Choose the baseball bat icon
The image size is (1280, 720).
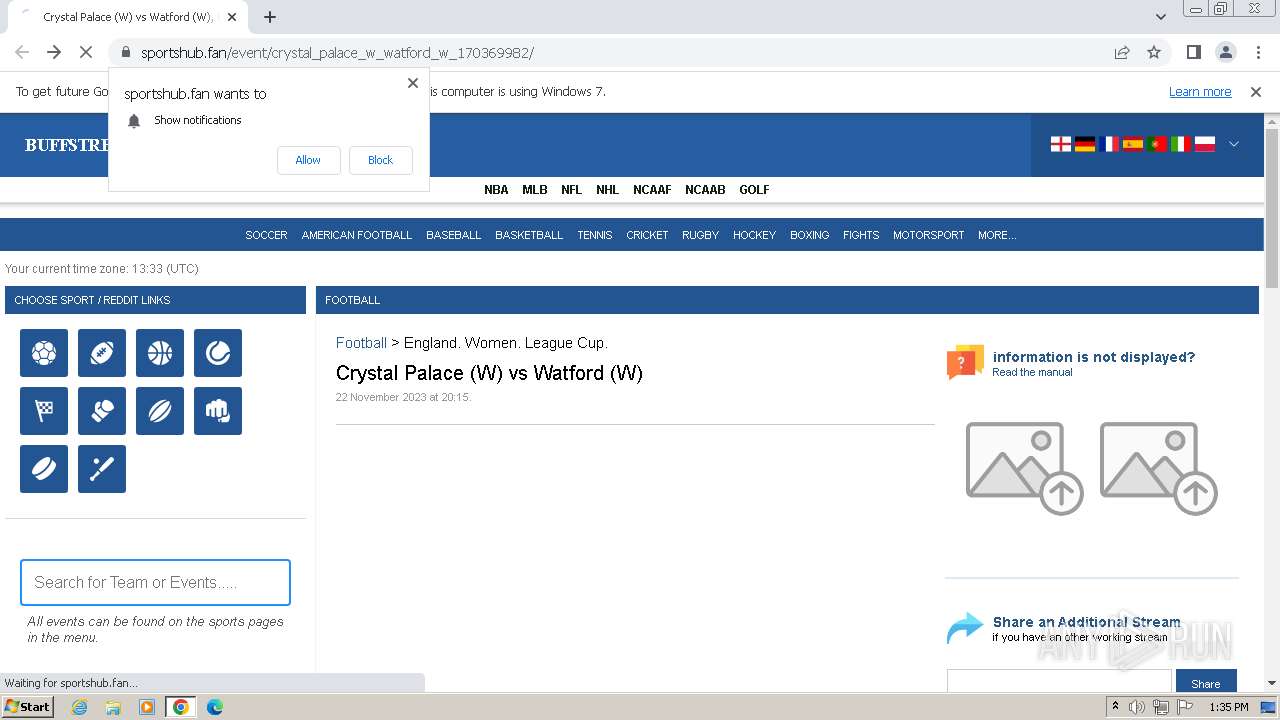(x=102, y=469)
